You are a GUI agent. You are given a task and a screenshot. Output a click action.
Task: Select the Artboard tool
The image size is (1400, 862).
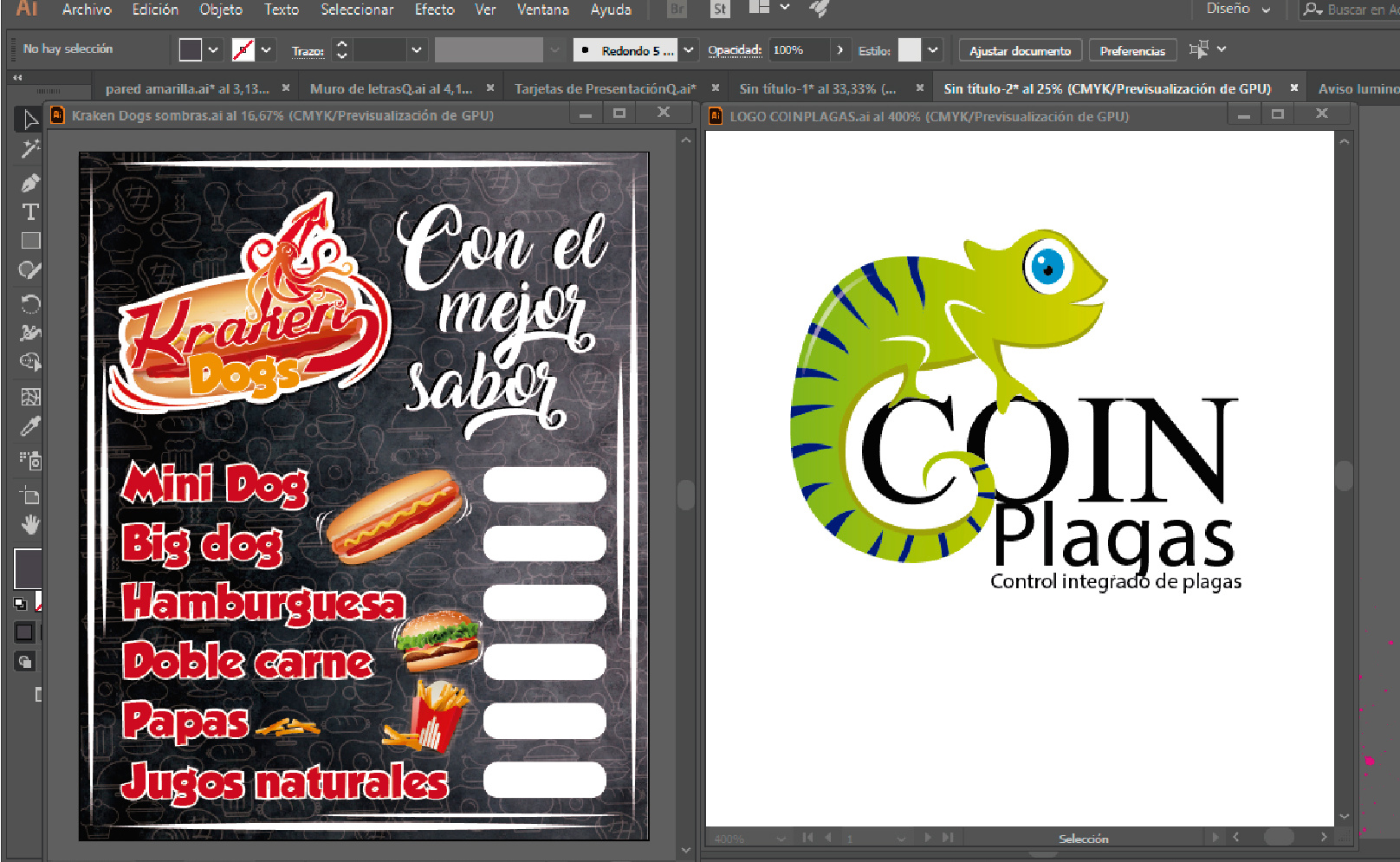pos(30,496)
